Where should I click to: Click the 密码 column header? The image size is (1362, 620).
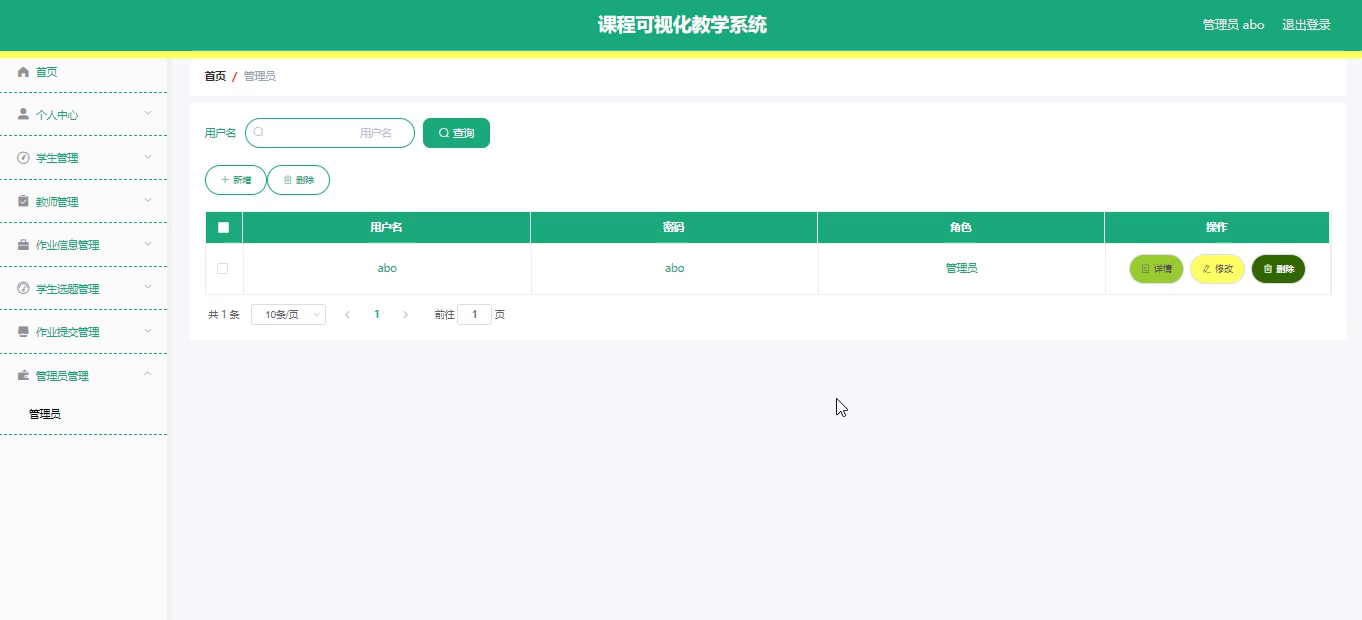(674, 228)
